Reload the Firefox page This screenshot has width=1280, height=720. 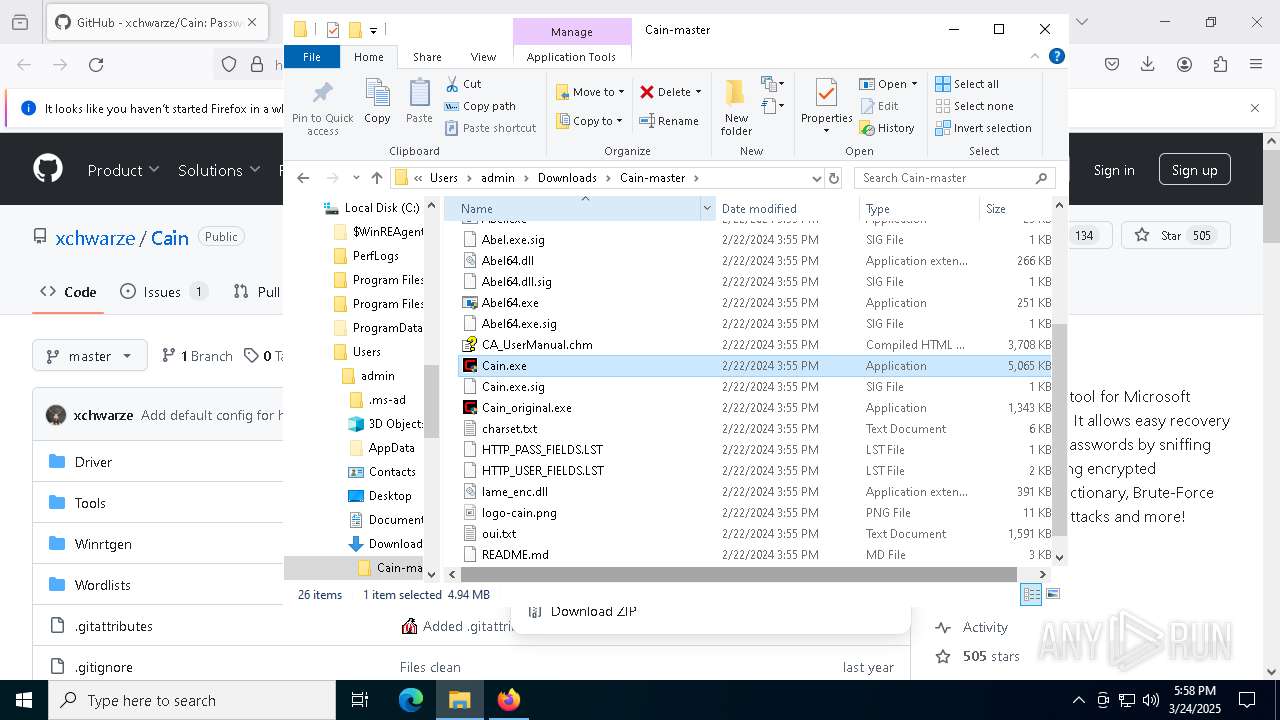(96, 64)
